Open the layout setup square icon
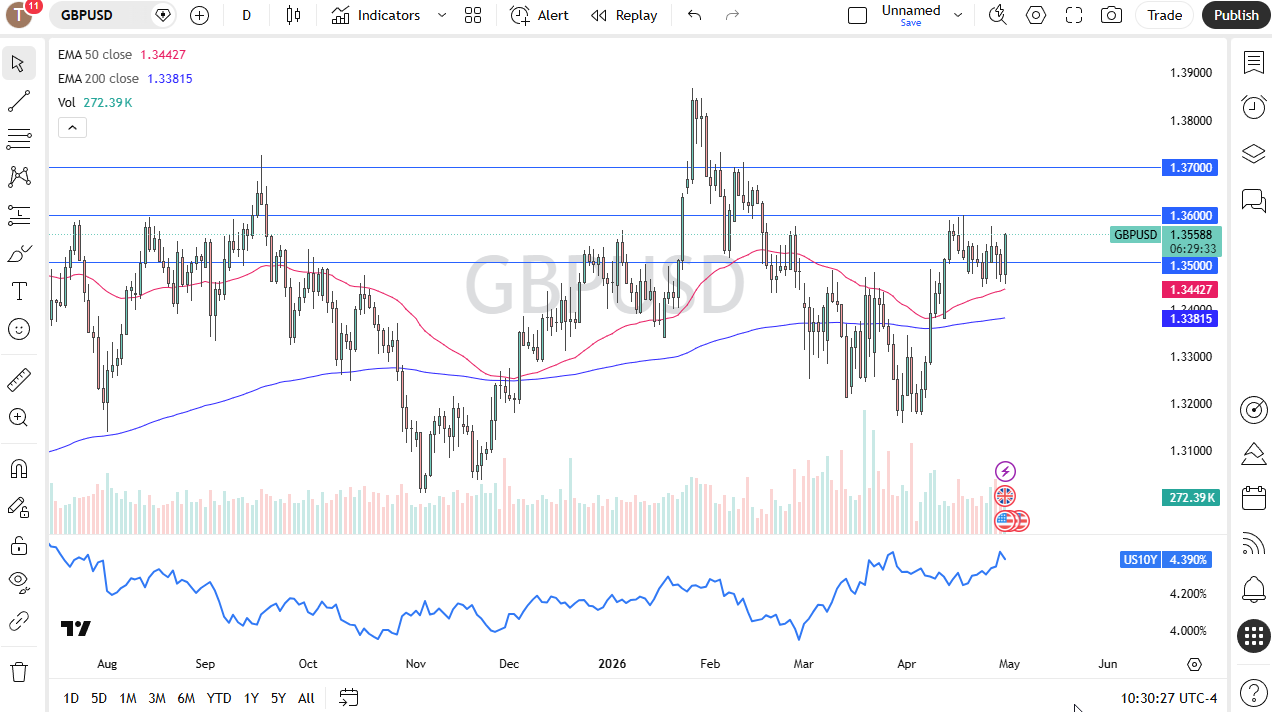The height and width of the screenshot is (712, 1272). (x=857, y=15)
